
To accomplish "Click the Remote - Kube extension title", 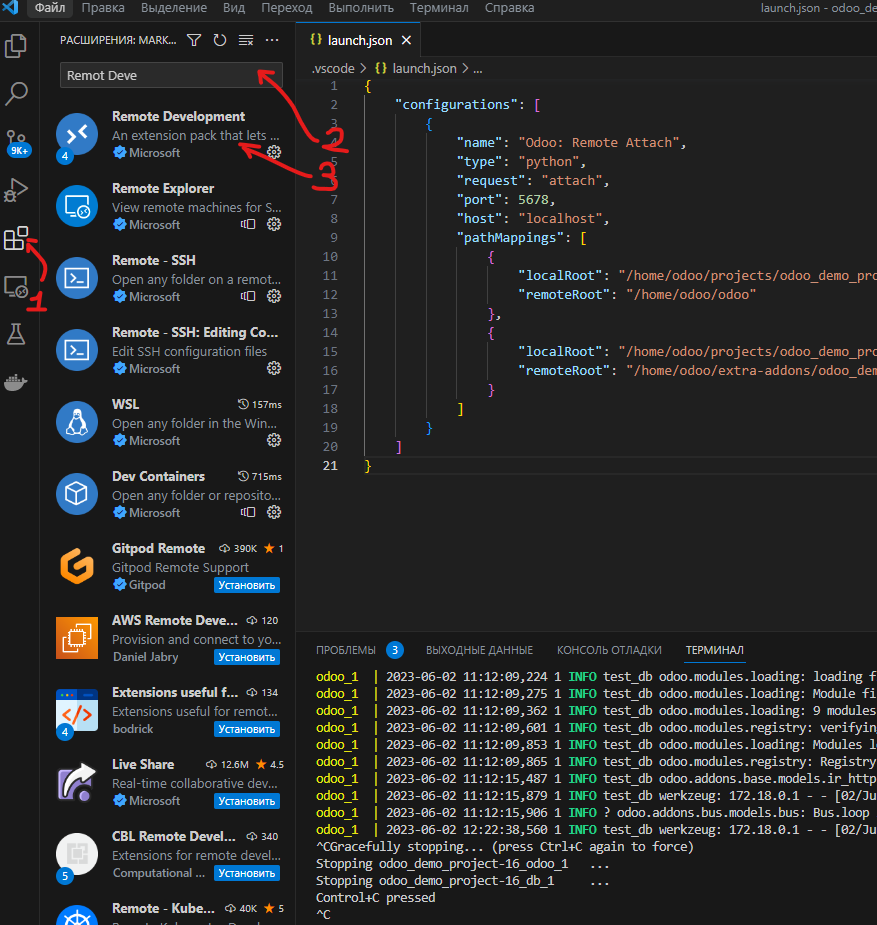I will point(163,908).
